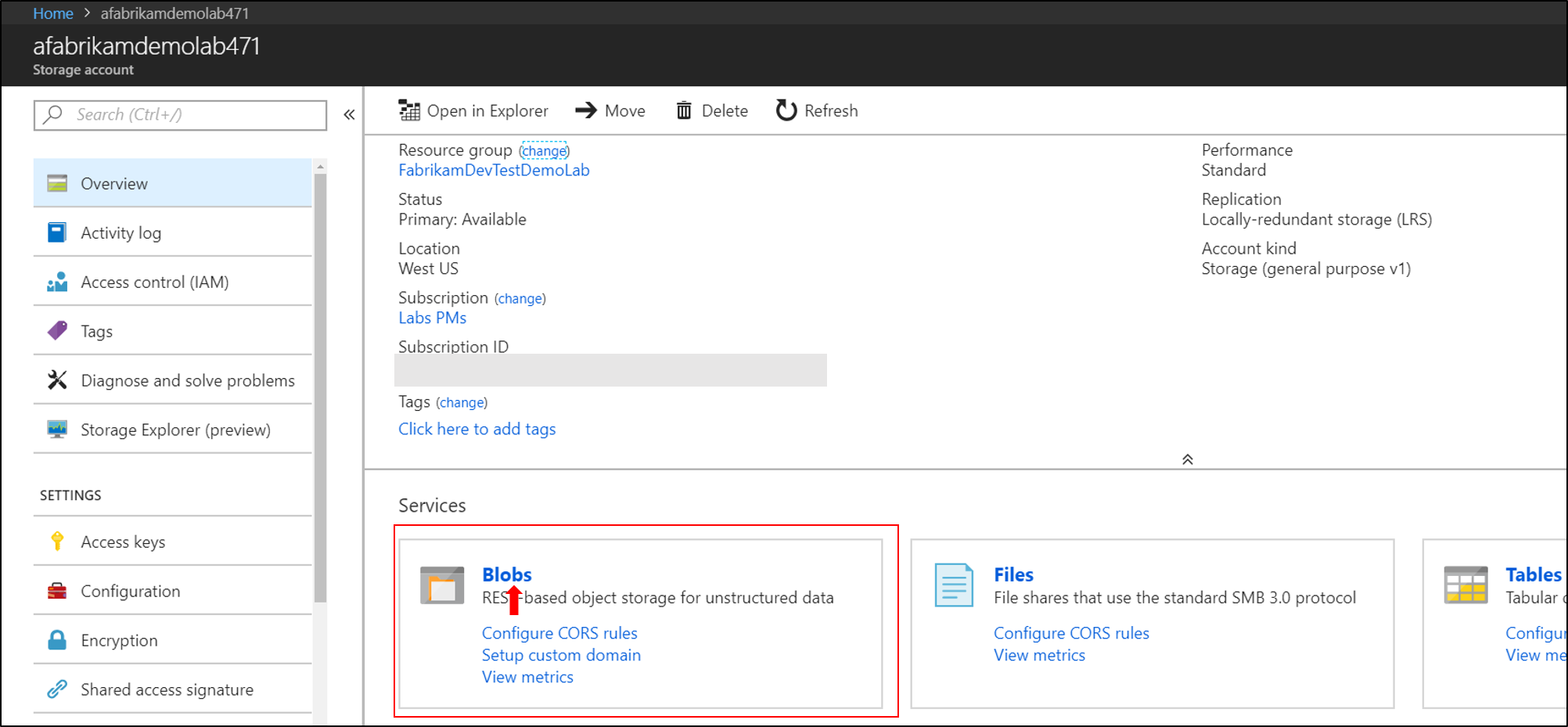The width and height of the screenshot is (1568, 727).
Task: Click 'Storage (general purpose v1)' value
Action: point(1306,269)
